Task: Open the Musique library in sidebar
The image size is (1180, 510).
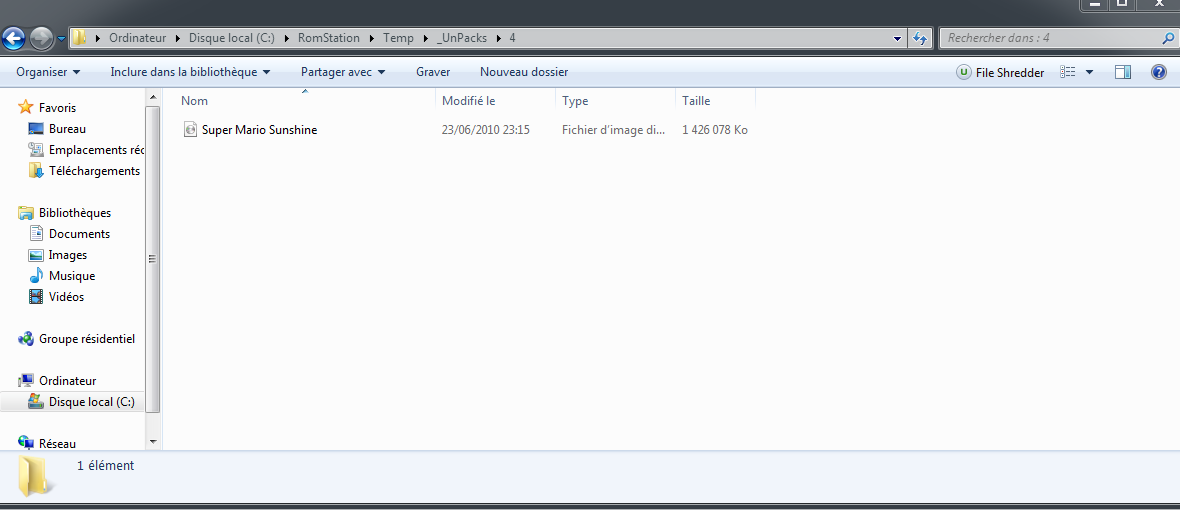Action: pyautogui.click(x=72, y=276)
